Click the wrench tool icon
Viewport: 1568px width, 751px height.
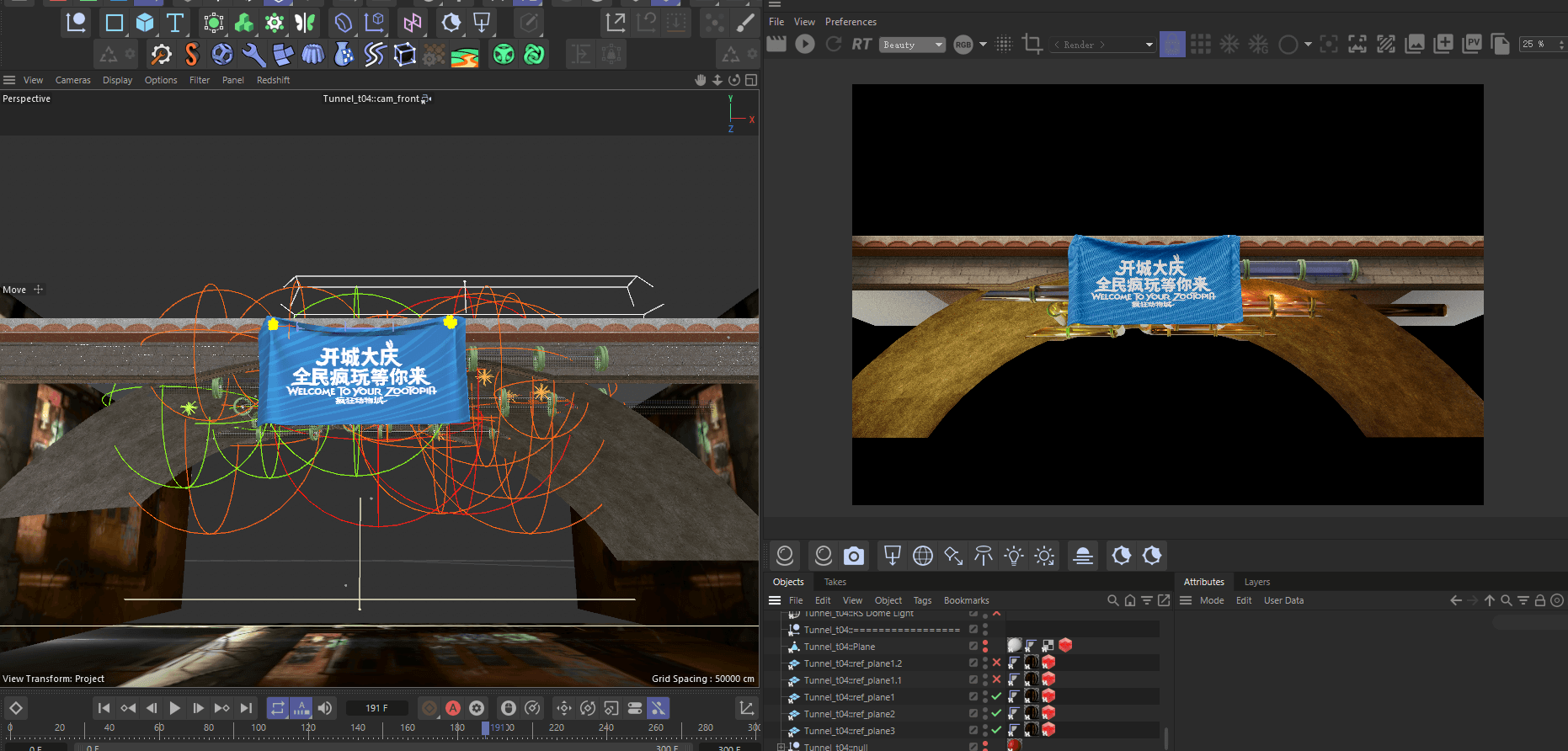tap(253, 55)
